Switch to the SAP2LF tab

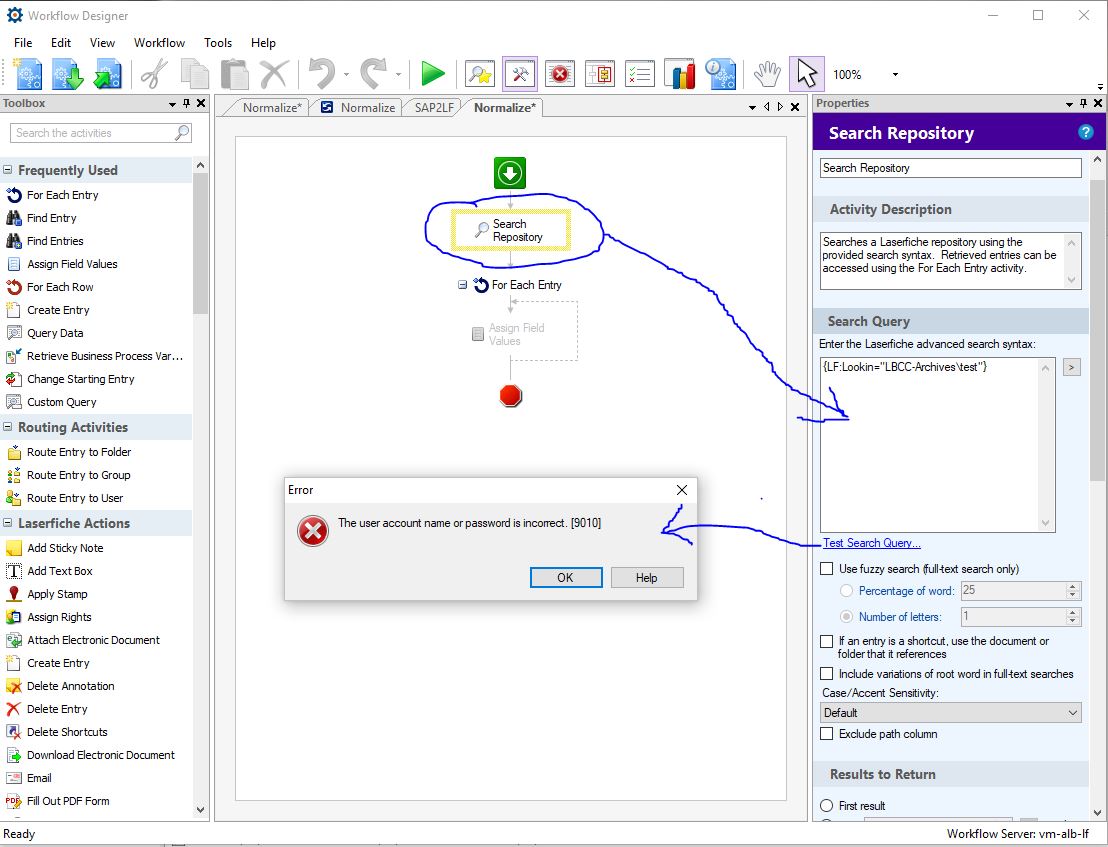click(435, 108)
